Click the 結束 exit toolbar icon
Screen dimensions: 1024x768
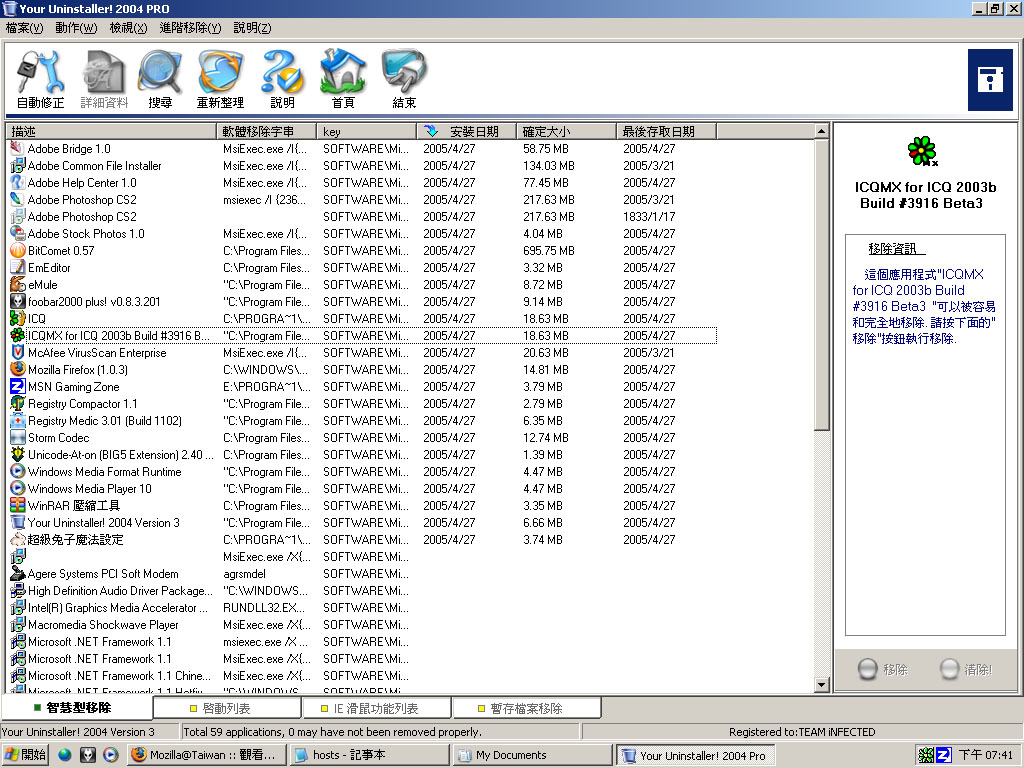tap(404, 78)
